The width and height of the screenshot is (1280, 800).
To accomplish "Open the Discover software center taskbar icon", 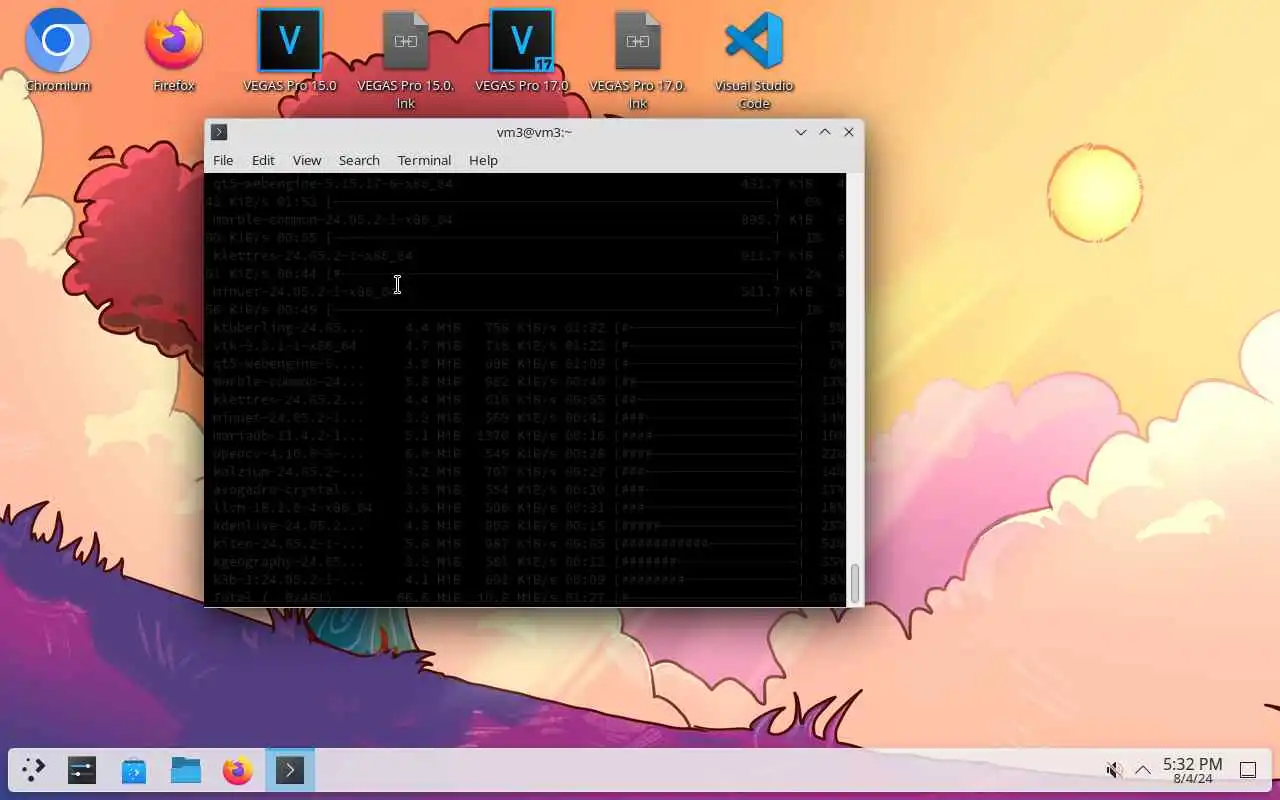I will [134, 770].
